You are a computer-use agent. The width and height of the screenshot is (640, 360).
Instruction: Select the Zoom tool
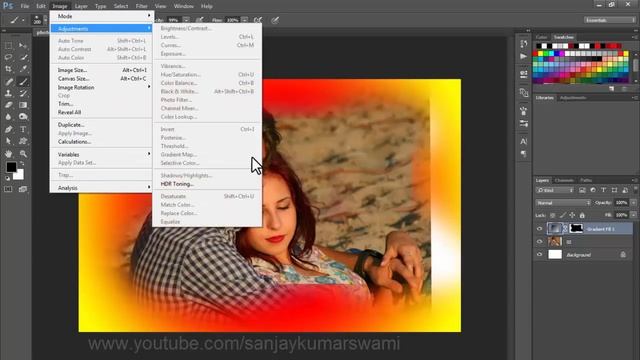pyautogui.click(x=23, y=154)
